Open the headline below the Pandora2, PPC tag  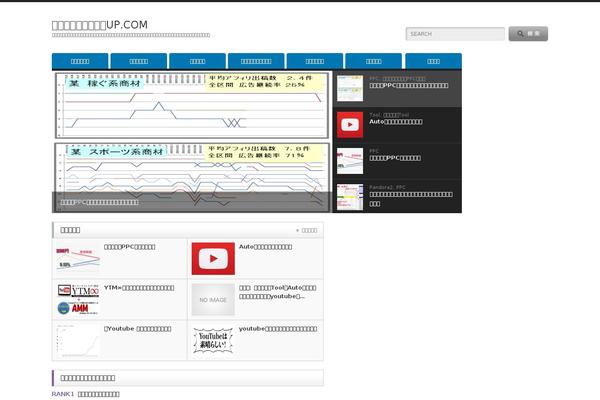(411, 199)
